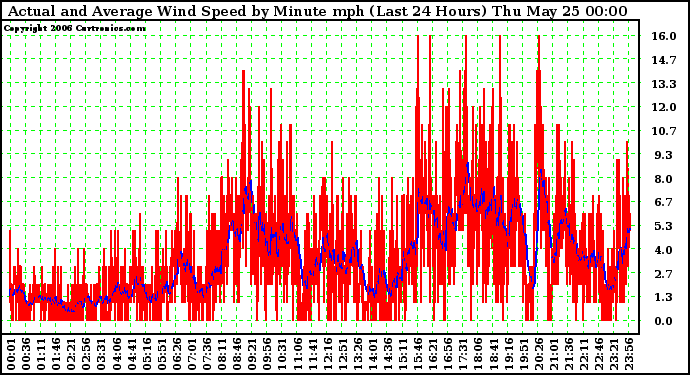The width and height of the screenshot is (690, 375).
Task: Select the 6.7 y-axis label
Action: coord(664,202)
